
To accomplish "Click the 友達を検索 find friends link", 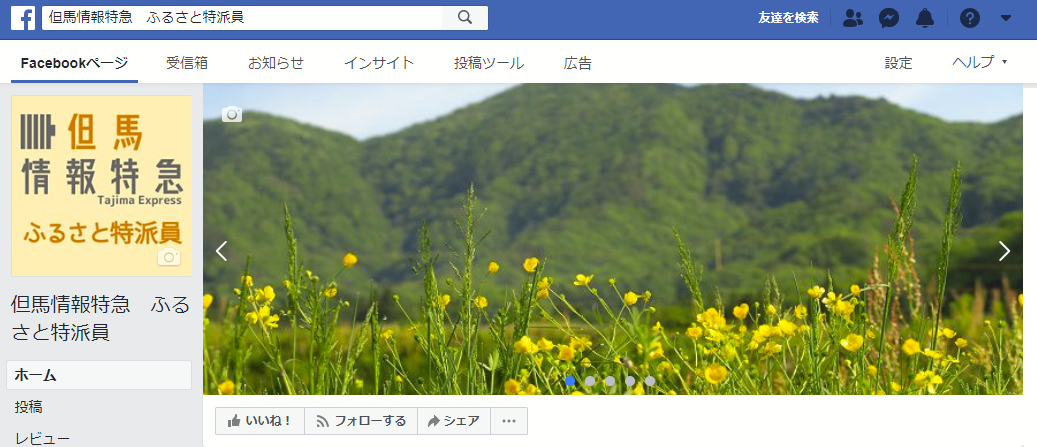I will [788, 18].
